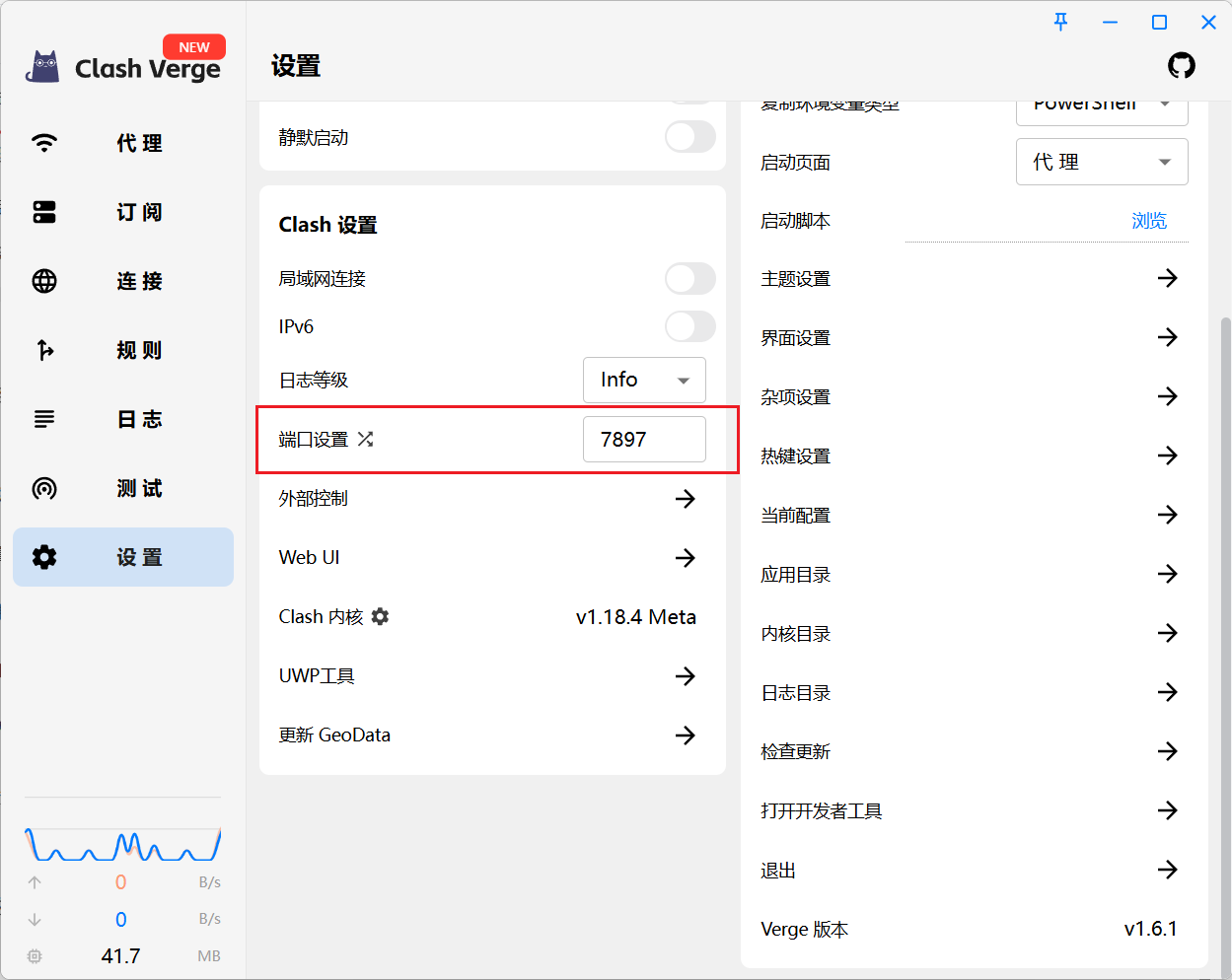Open 主题设置 arrow

1167,278
